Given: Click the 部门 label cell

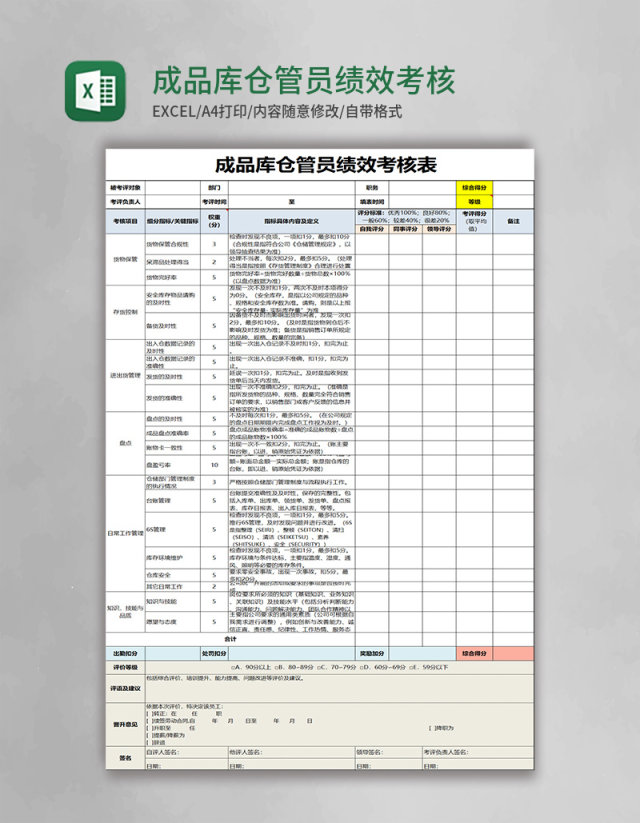Looking at the screenshot, I should pos(214,187).
